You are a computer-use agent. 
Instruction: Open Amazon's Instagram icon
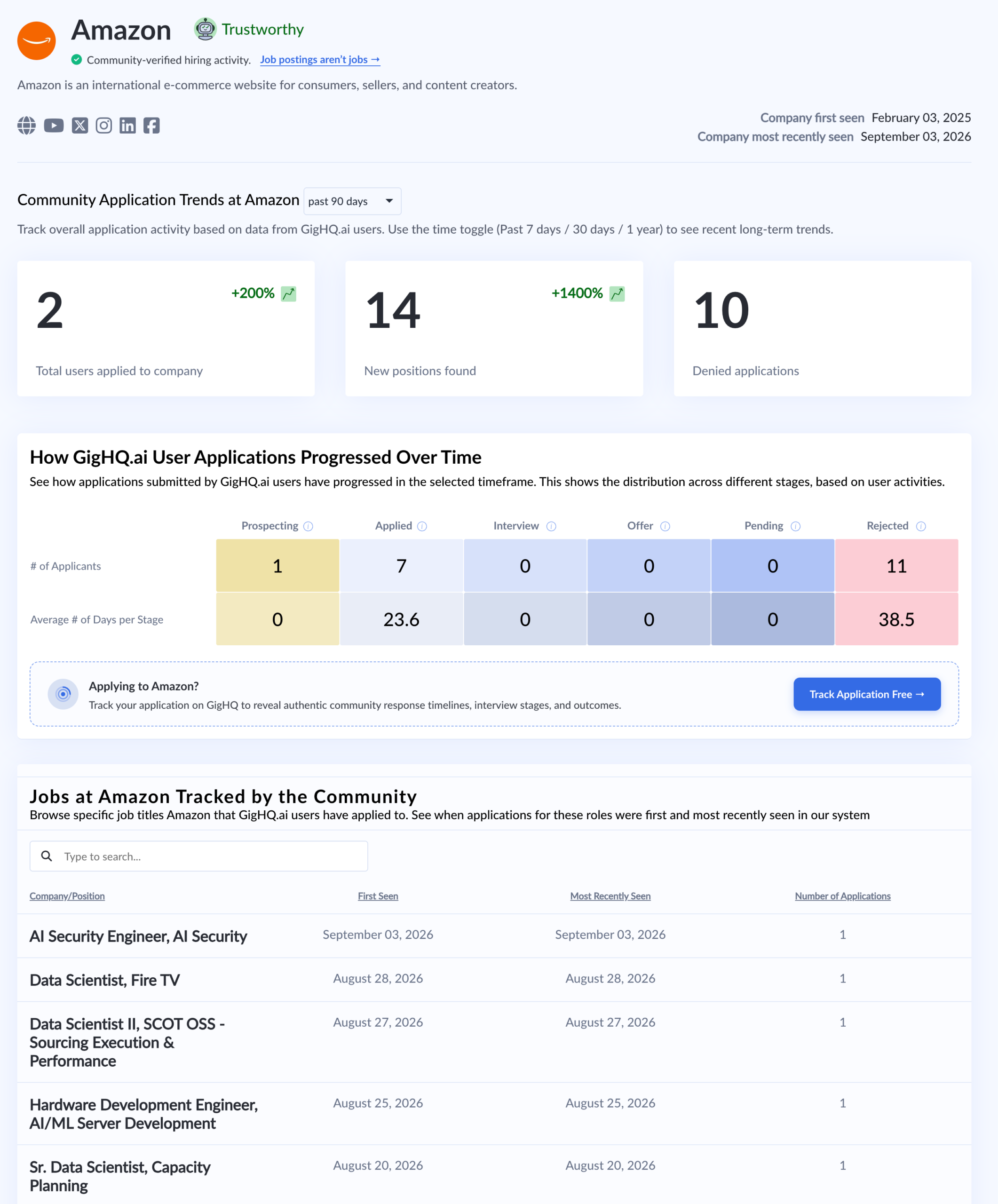pos(104,126)
